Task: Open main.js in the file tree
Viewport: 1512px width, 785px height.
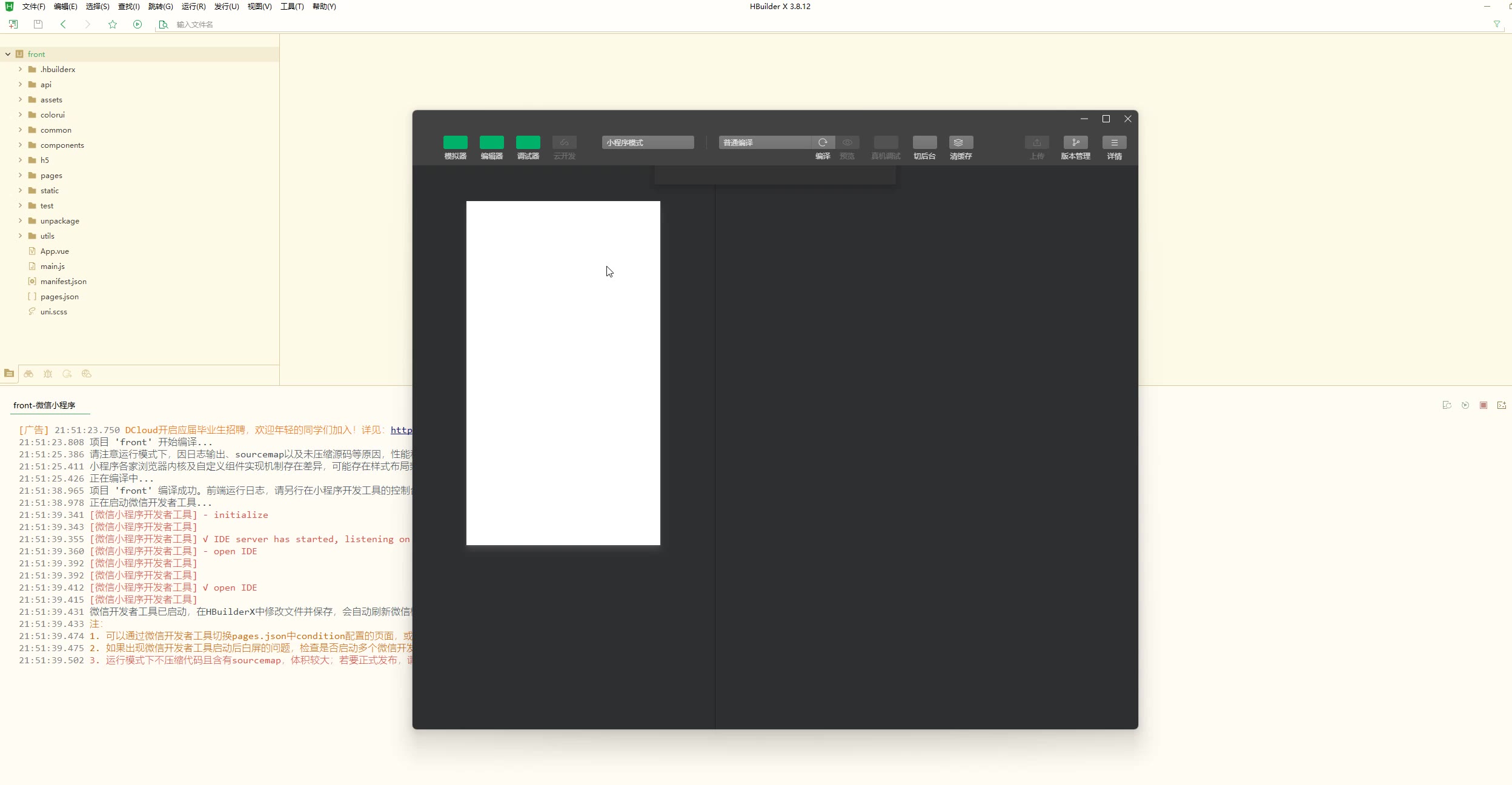Action: [53, 266]
